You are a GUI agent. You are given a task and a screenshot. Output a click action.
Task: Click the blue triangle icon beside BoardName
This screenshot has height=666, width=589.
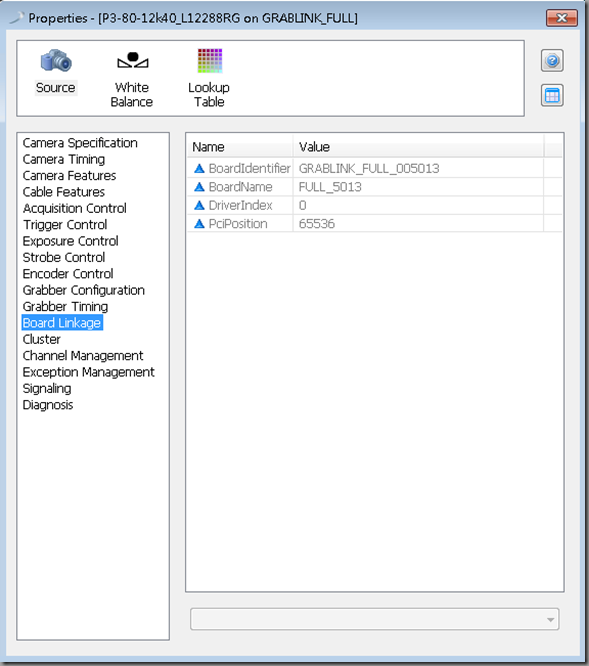[199, 187]
